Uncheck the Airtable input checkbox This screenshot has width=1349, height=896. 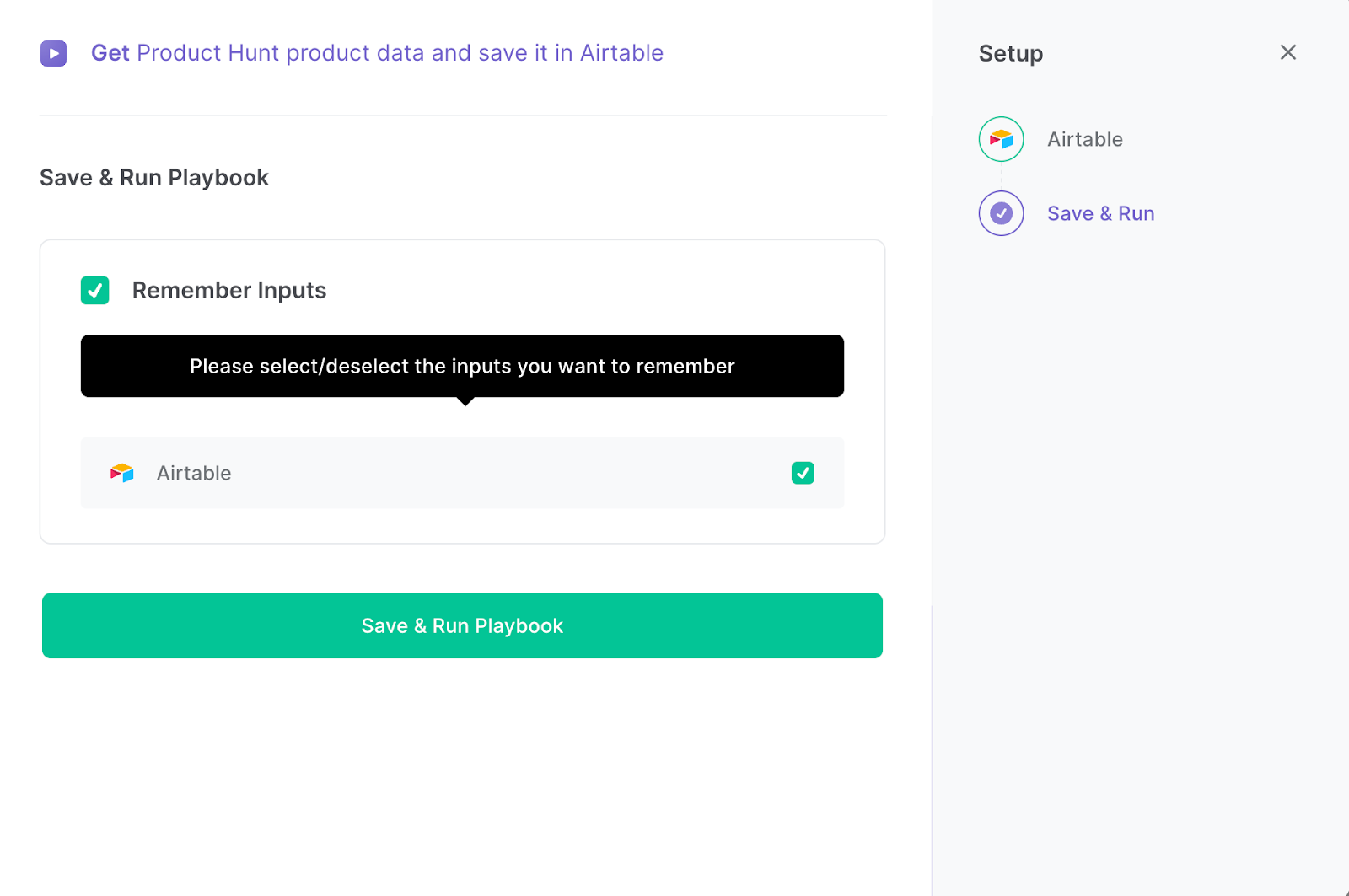(x=803, y=473)
